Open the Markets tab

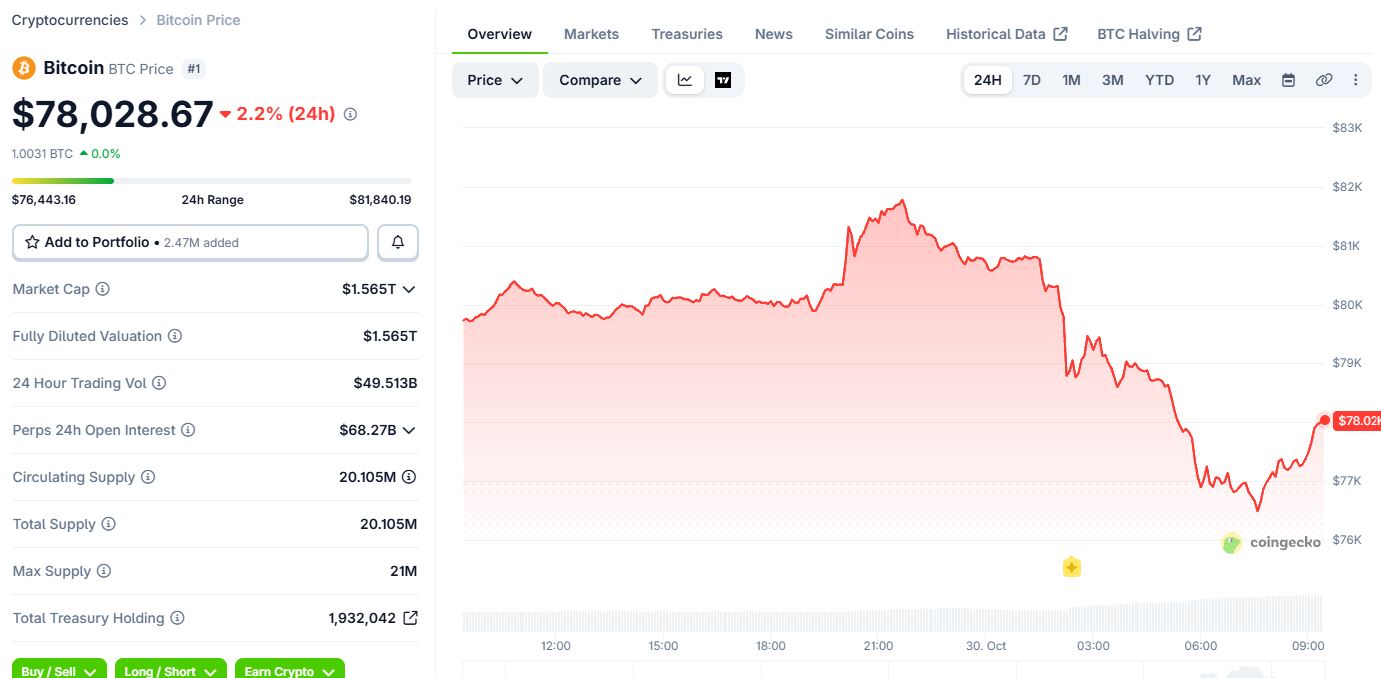[x=591, y=34]
